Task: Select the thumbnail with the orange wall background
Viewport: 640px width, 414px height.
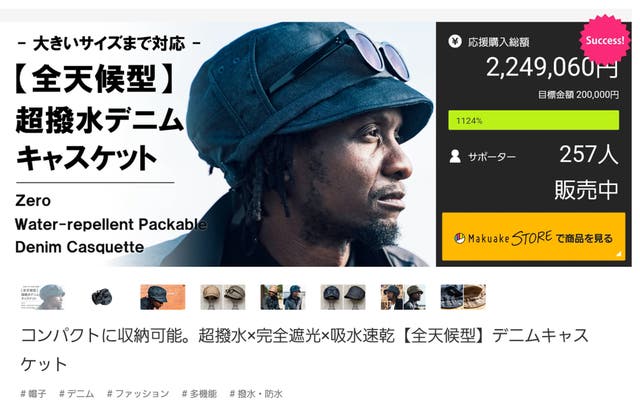Action: point(162,297)
